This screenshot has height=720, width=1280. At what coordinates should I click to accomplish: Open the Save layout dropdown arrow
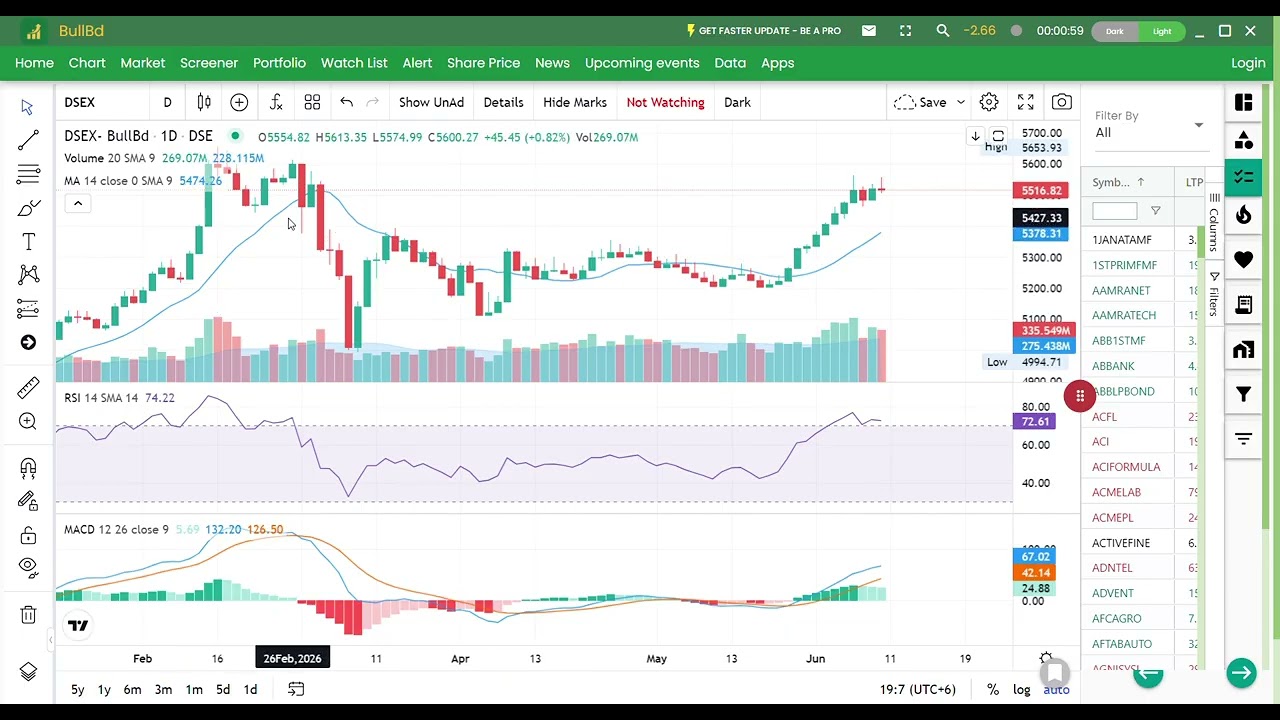(x=961, y=102)
